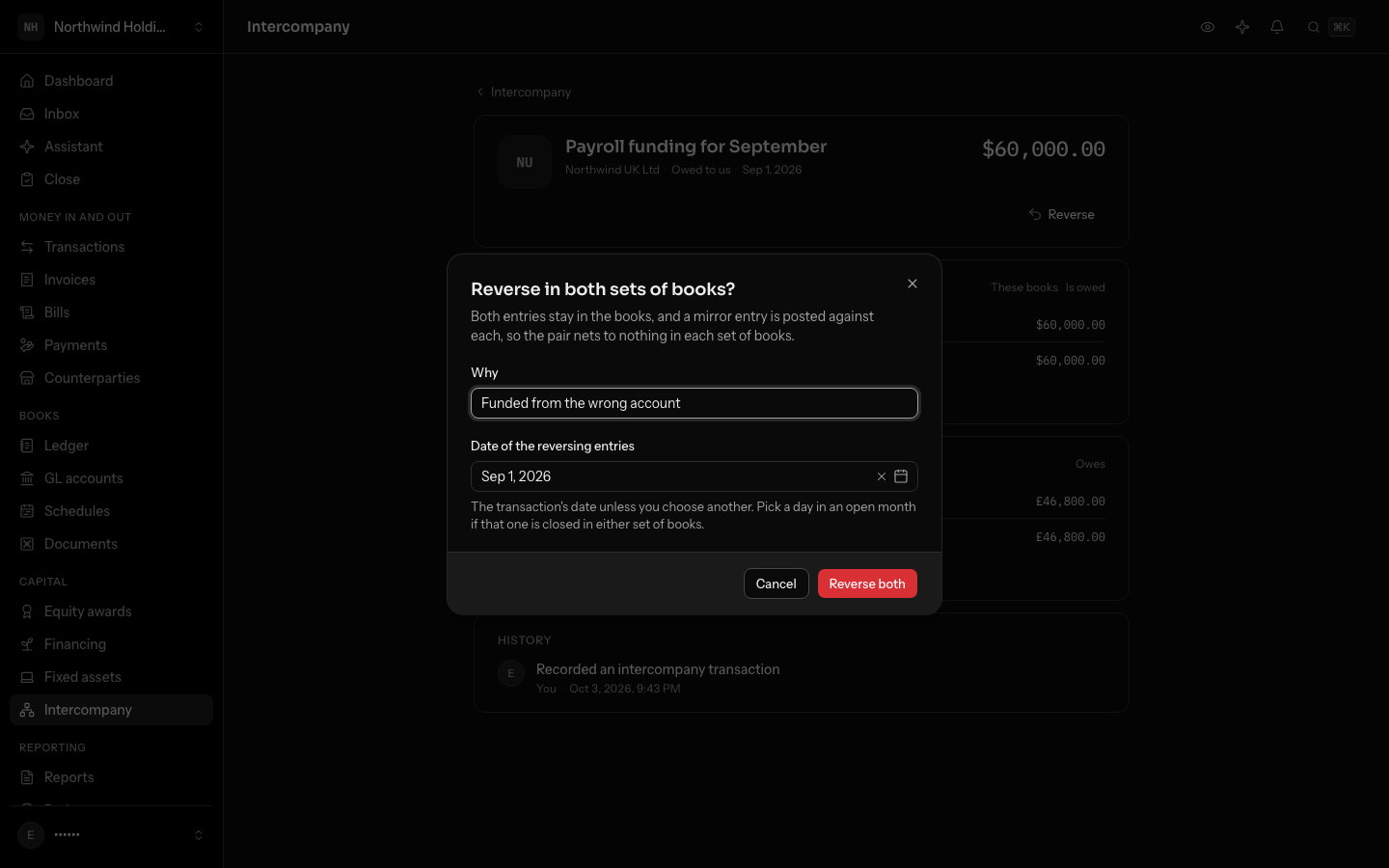Open search with the magnifier icon

point(1314,27)
